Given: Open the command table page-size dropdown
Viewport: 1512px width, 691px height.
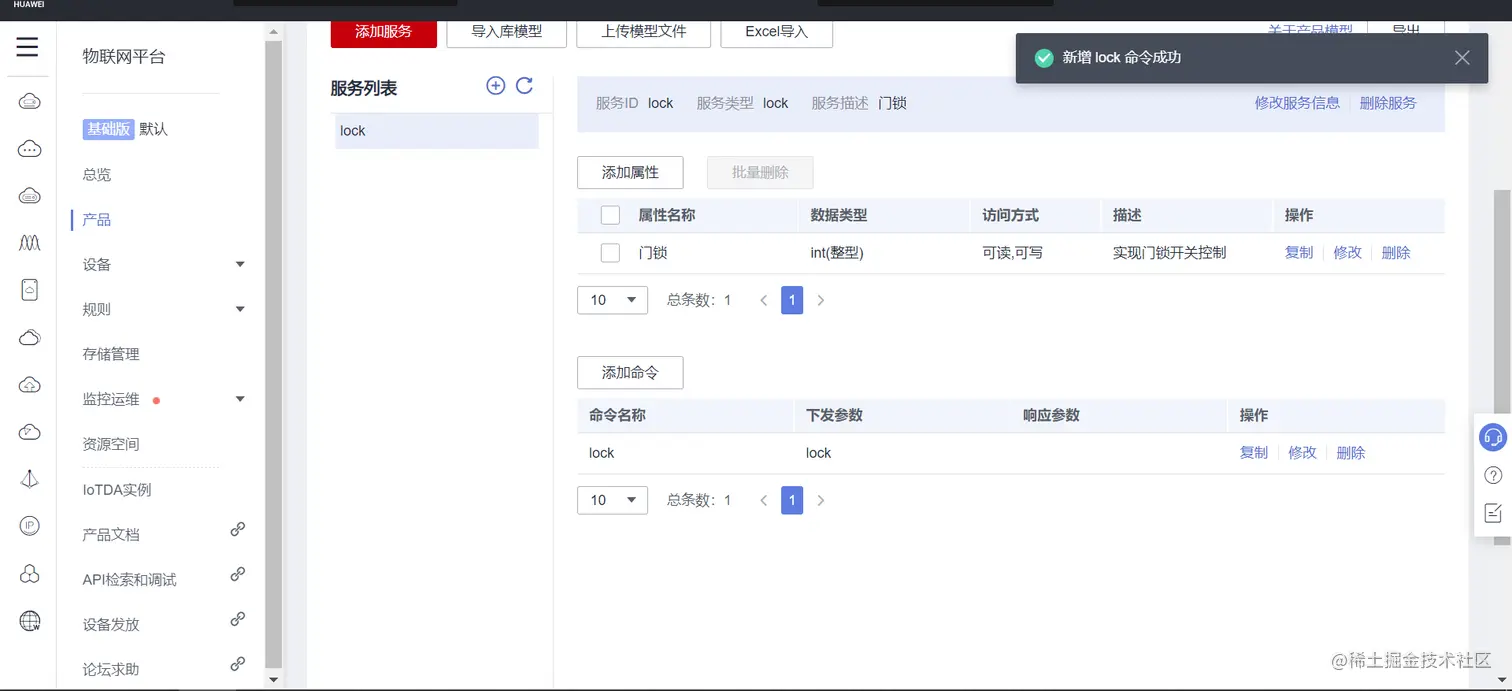Looking at the screenshot, I should (612, 500).
